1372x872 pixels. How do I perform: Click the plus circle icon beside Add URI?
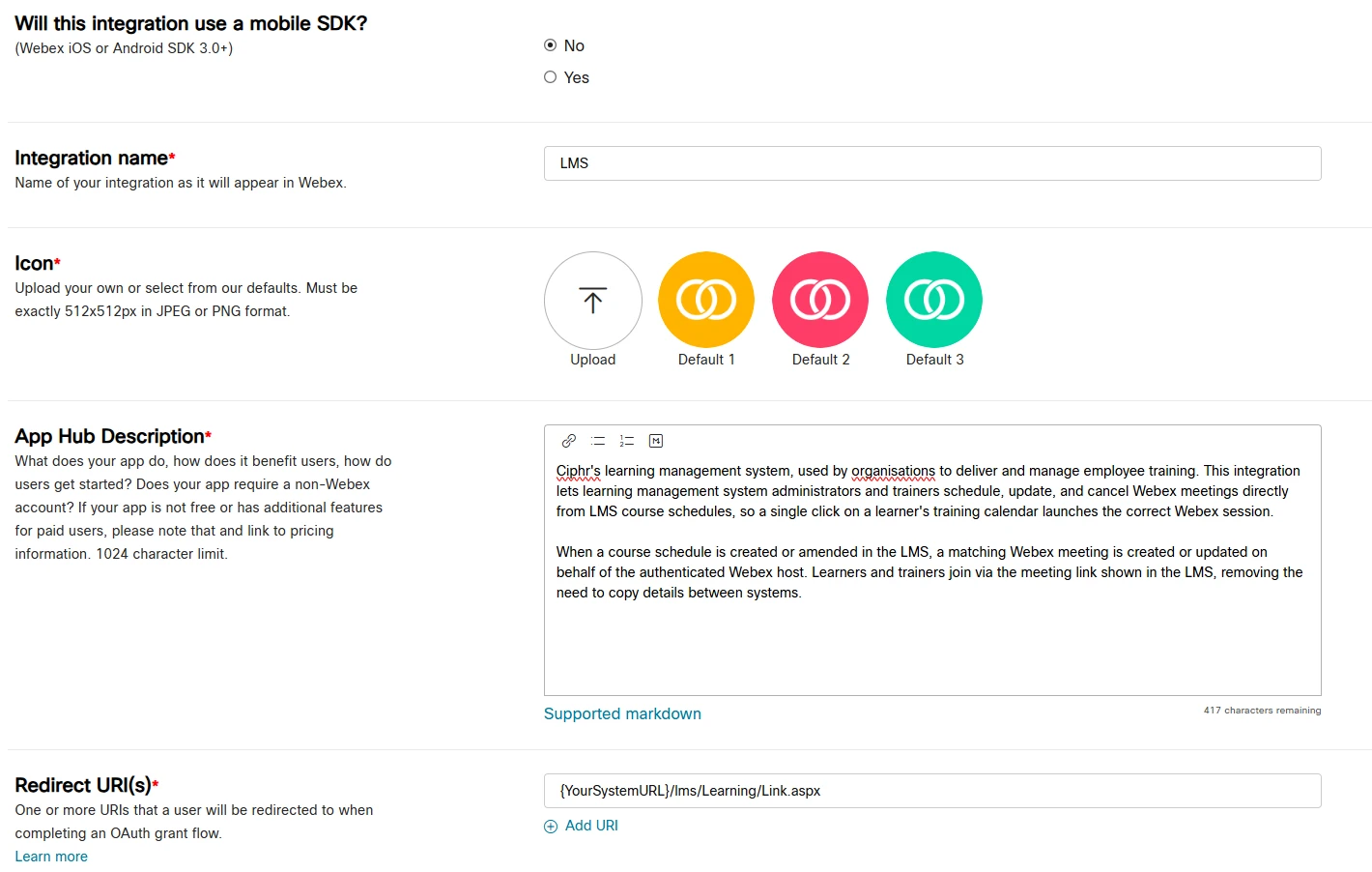(551, 827)
